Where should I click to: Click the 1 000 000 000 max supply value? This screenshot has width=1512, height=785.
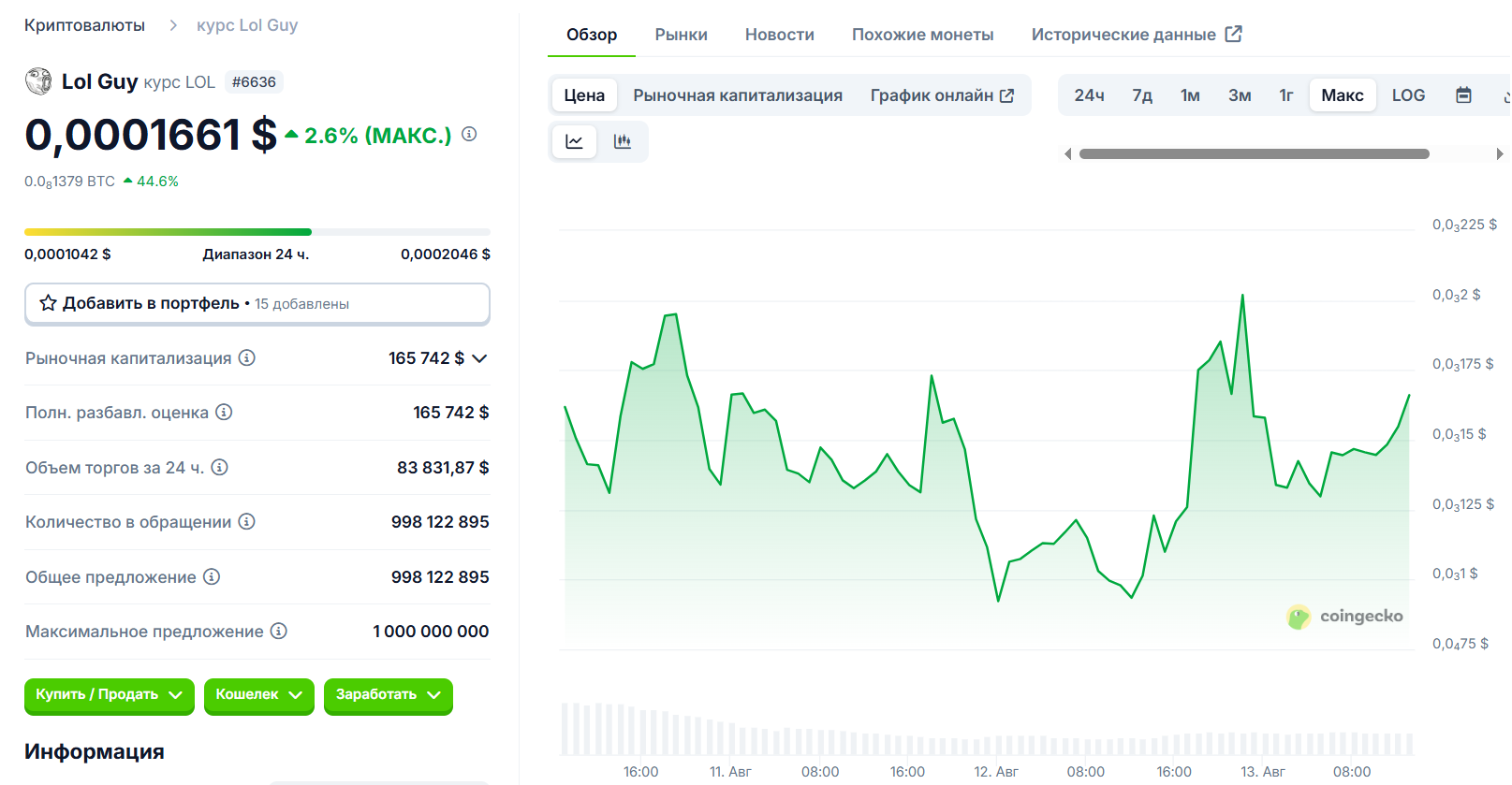[431, 631]
